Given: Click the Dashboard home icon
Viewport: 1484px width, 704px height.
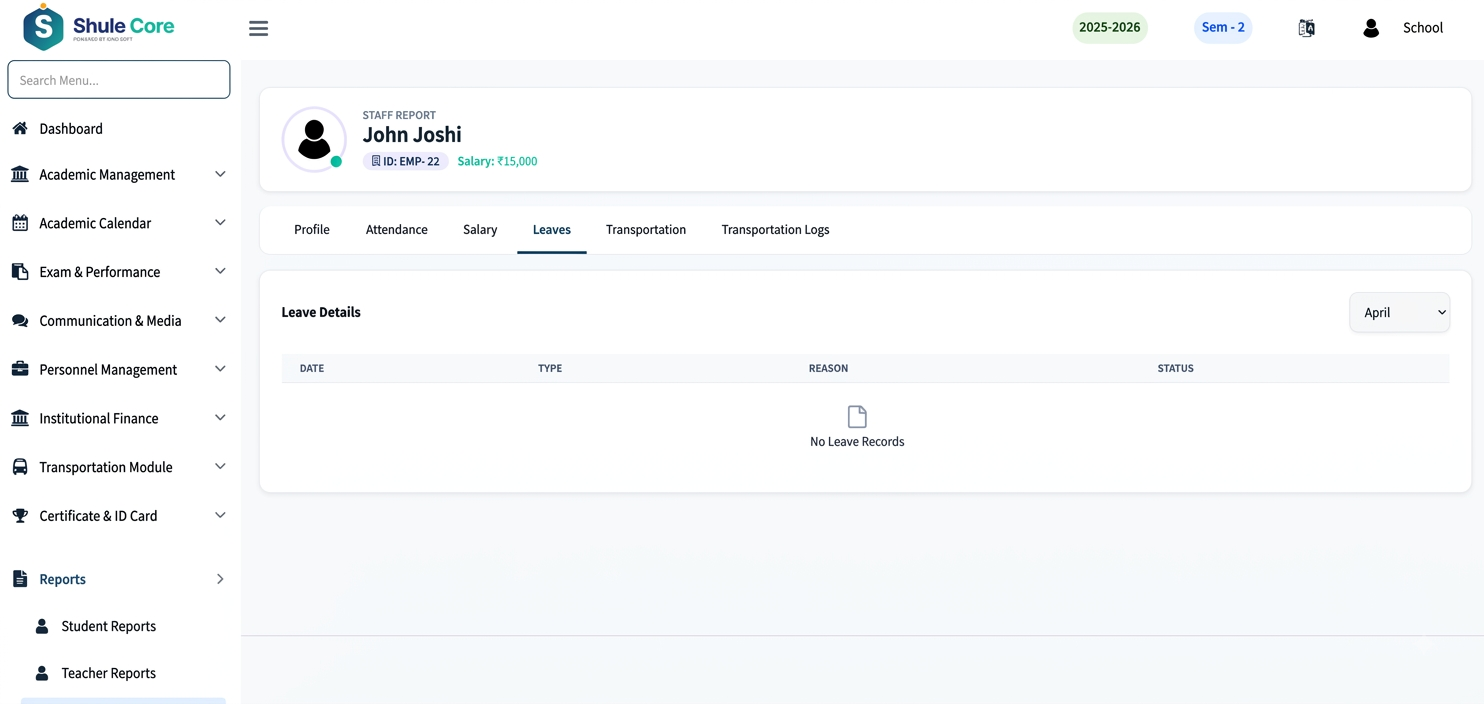Looking at the screenshot, I should pos(20,128).
